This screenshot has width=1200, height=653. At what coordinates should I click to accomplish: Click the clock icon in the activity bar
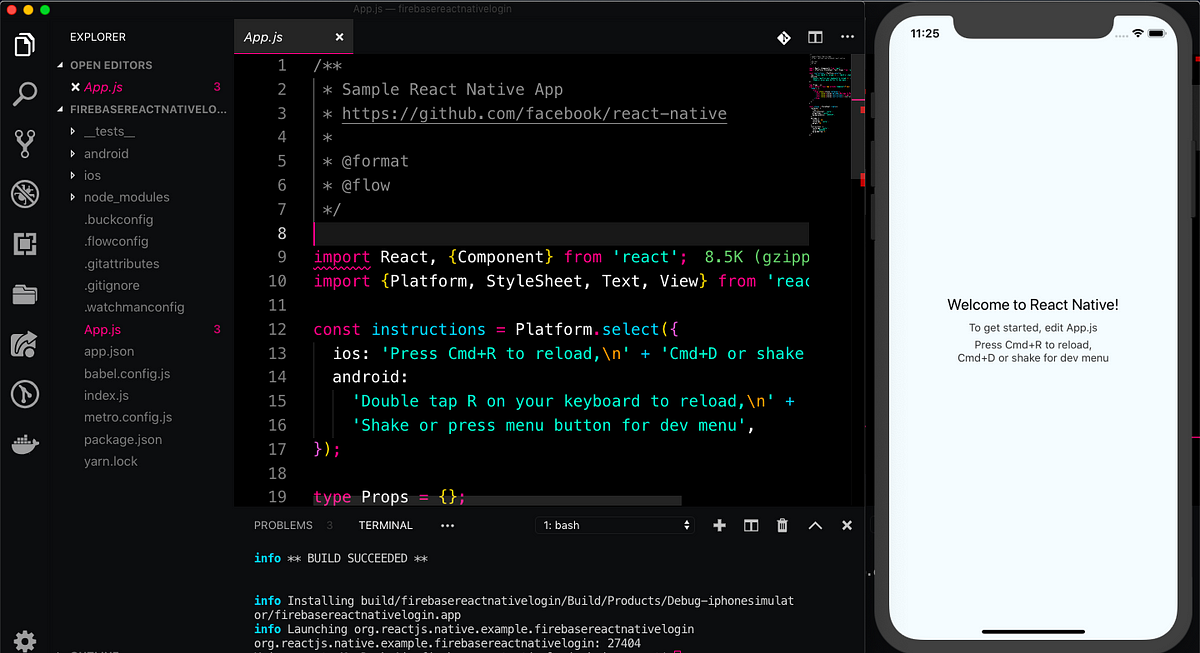click(25, 394)
